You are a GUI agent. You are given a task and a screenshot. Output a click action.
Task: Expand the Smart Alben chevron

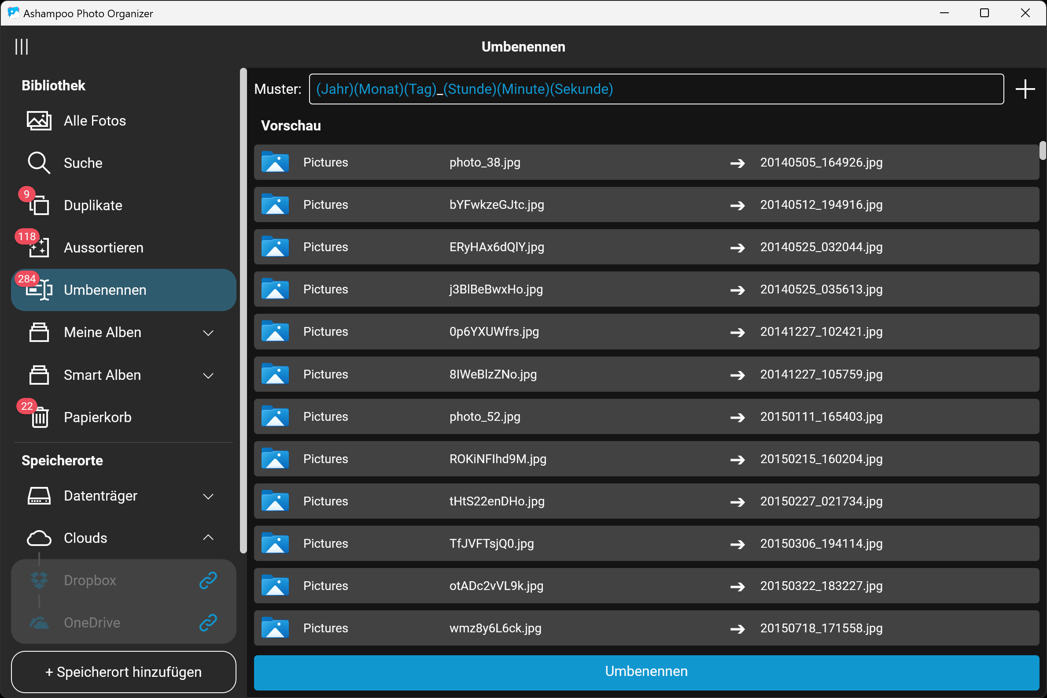click(208, 375)
